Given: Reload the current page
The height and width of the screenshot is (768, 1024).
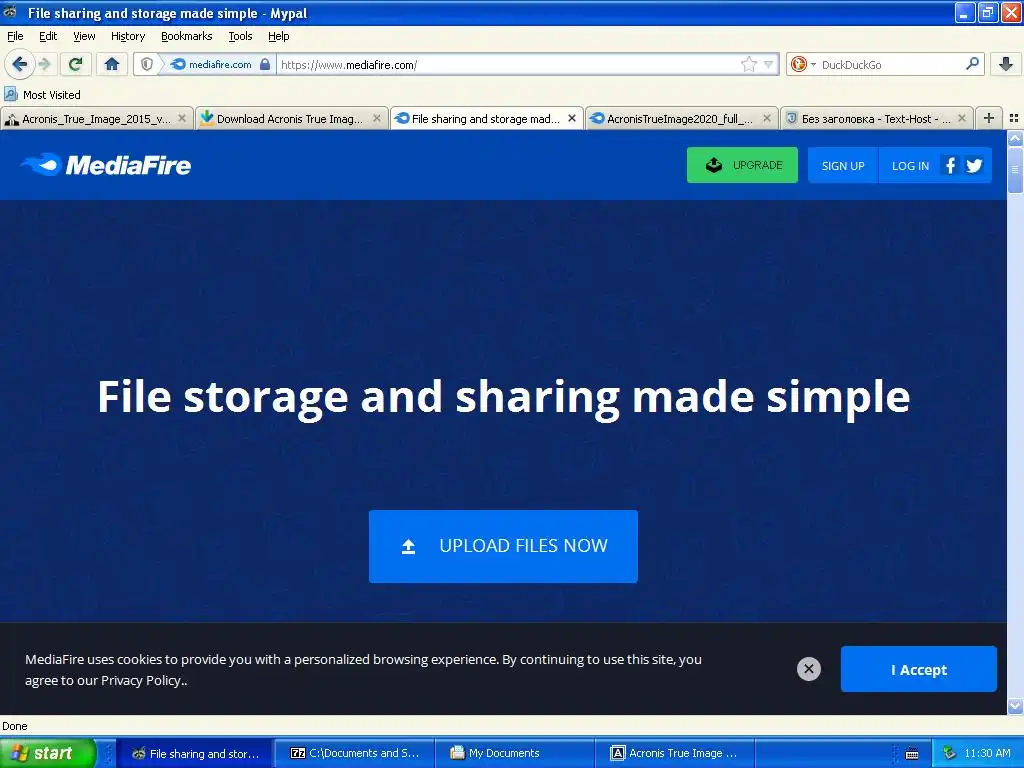Looking at the screenshot, I should pyautogui.click(x=75, y=64).
